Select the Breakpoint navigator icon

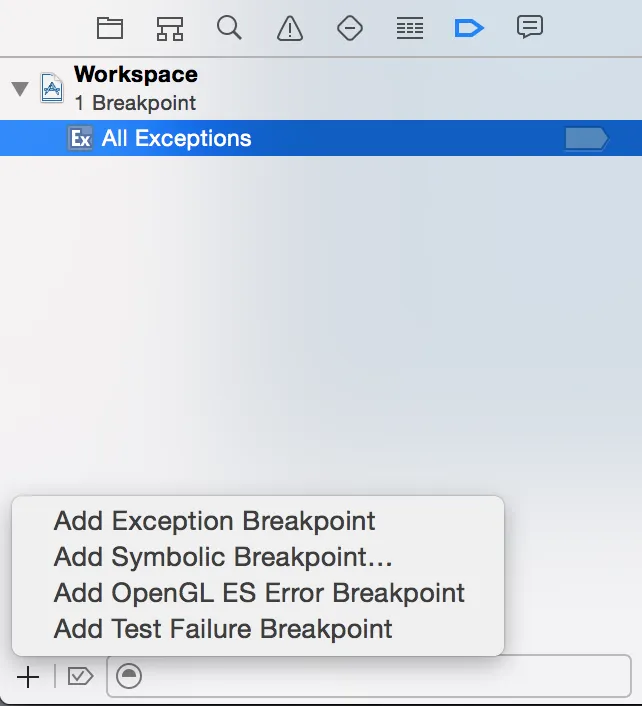pos(468,28)
